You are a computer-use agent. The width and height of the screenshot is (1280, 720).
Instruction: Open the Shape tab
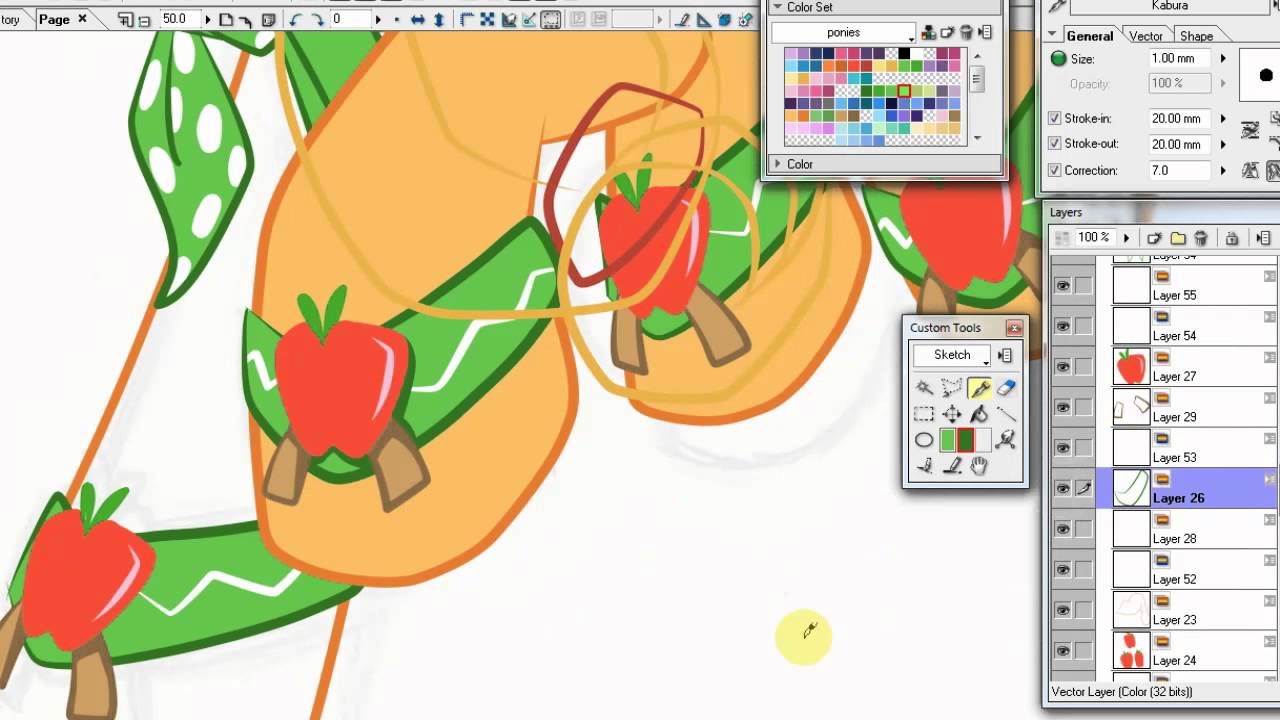click(x=1196, y=36)
